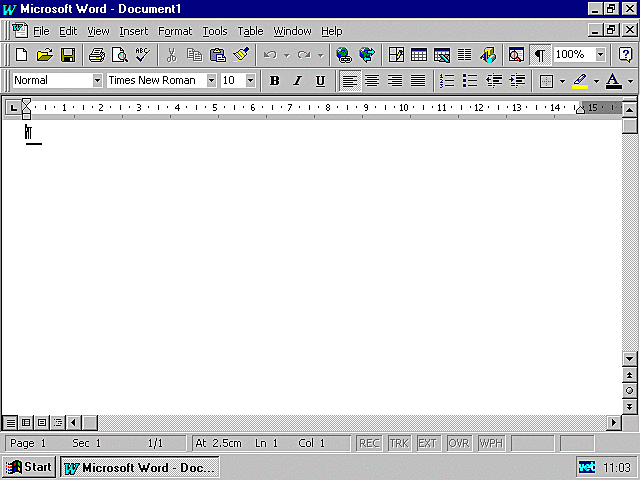Activate the Format Painter brush

(241, 55)
